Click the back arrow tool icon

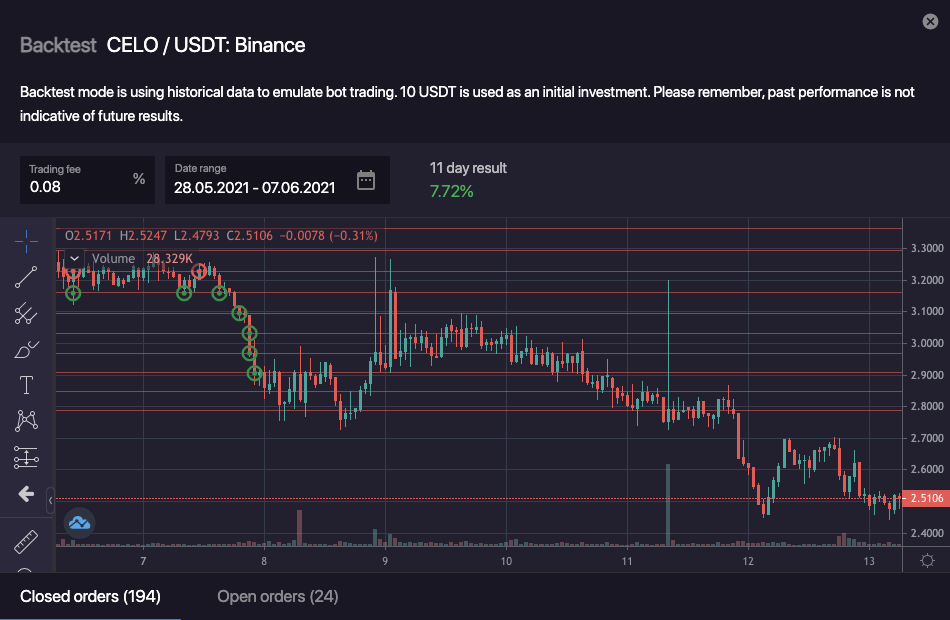tap(26, 494)
